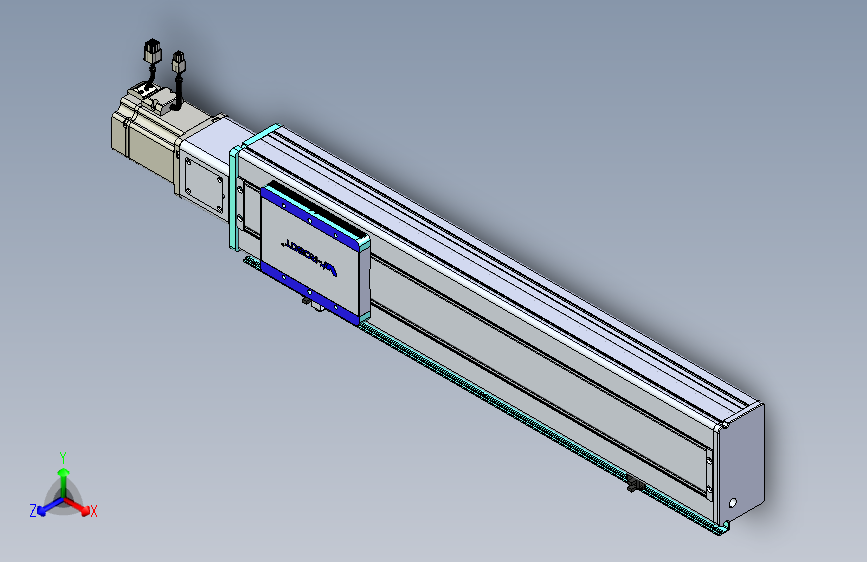Click the green Y axis of the orientation triad
Screen dimensions: 867x562
point(64,483)
